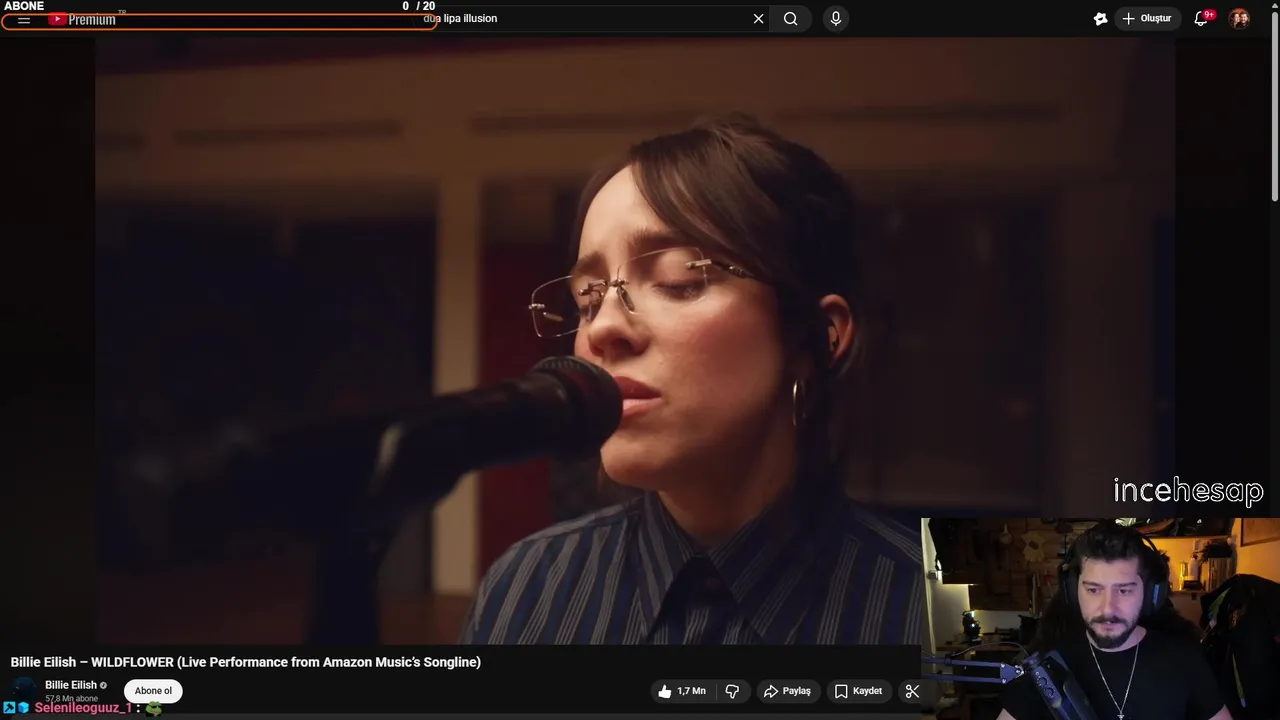Open the Billie Eilish channel avatar
This screenshot has width=1280, height=720.
tap(24, 690)
